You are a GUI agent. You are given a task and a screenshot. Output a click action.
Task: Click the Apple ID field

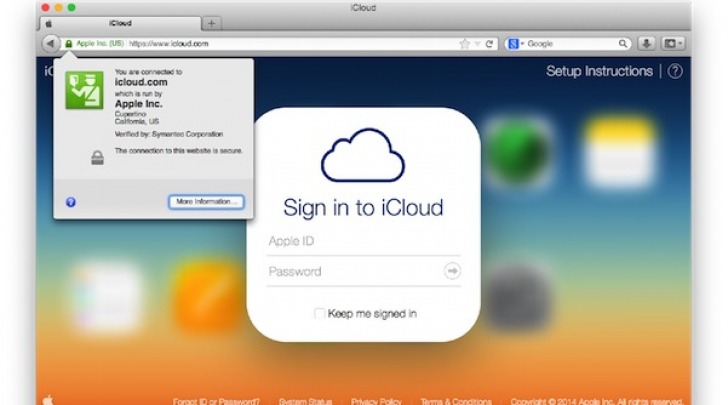364,241
